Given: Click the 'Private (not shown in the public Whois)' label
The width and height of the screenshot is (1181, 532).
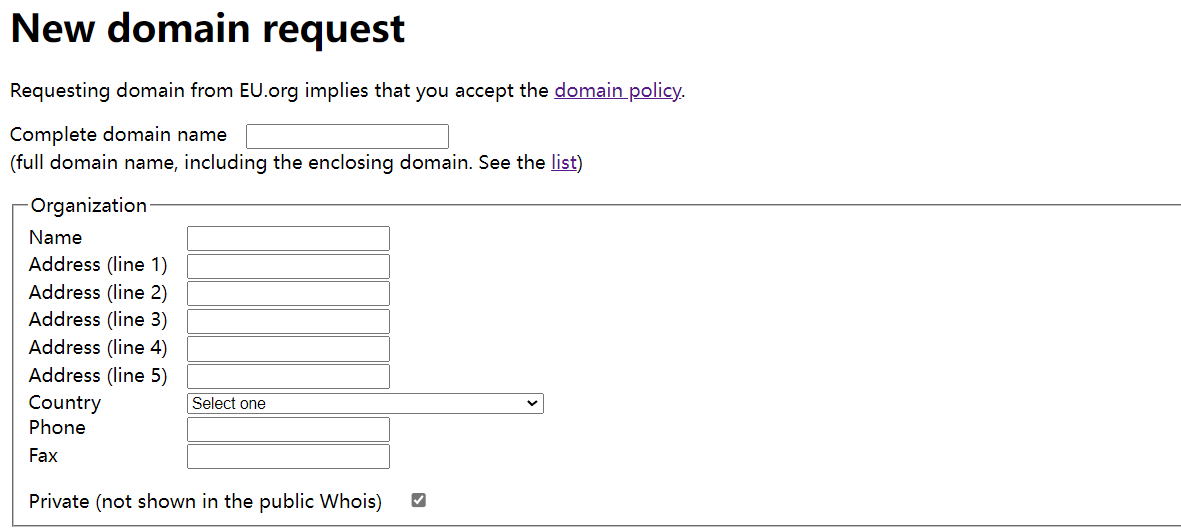Looking at the screenshot, I should [x=205, y=502].
